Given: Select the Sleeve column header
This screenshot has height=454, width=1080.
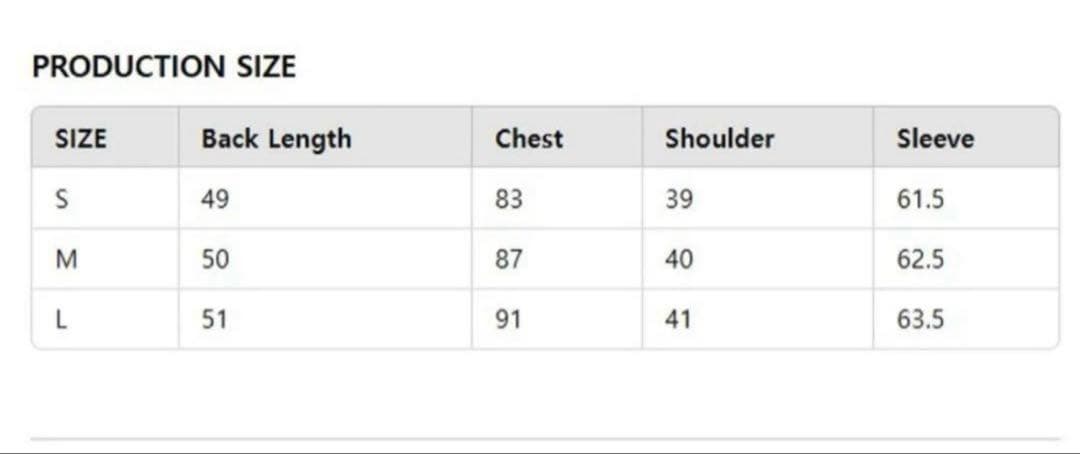Looking at the screenshot, I should 935,139.
